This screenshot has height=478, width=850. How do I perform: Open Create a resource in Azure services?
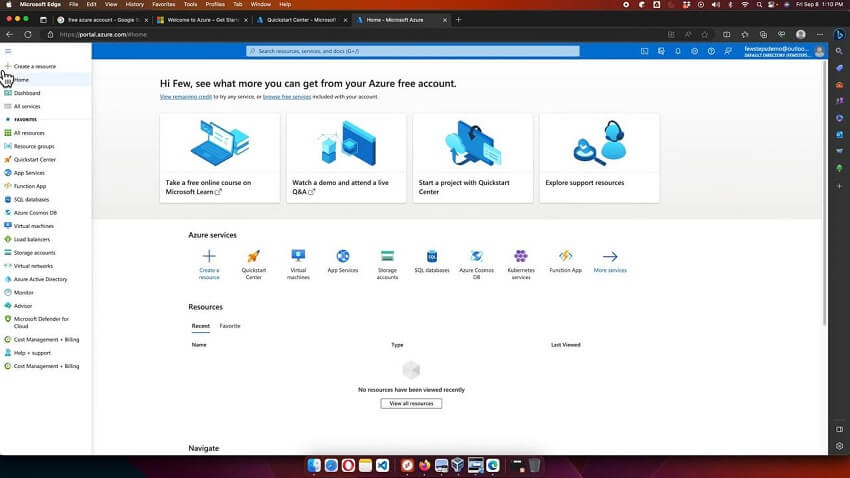click(209, 264)
